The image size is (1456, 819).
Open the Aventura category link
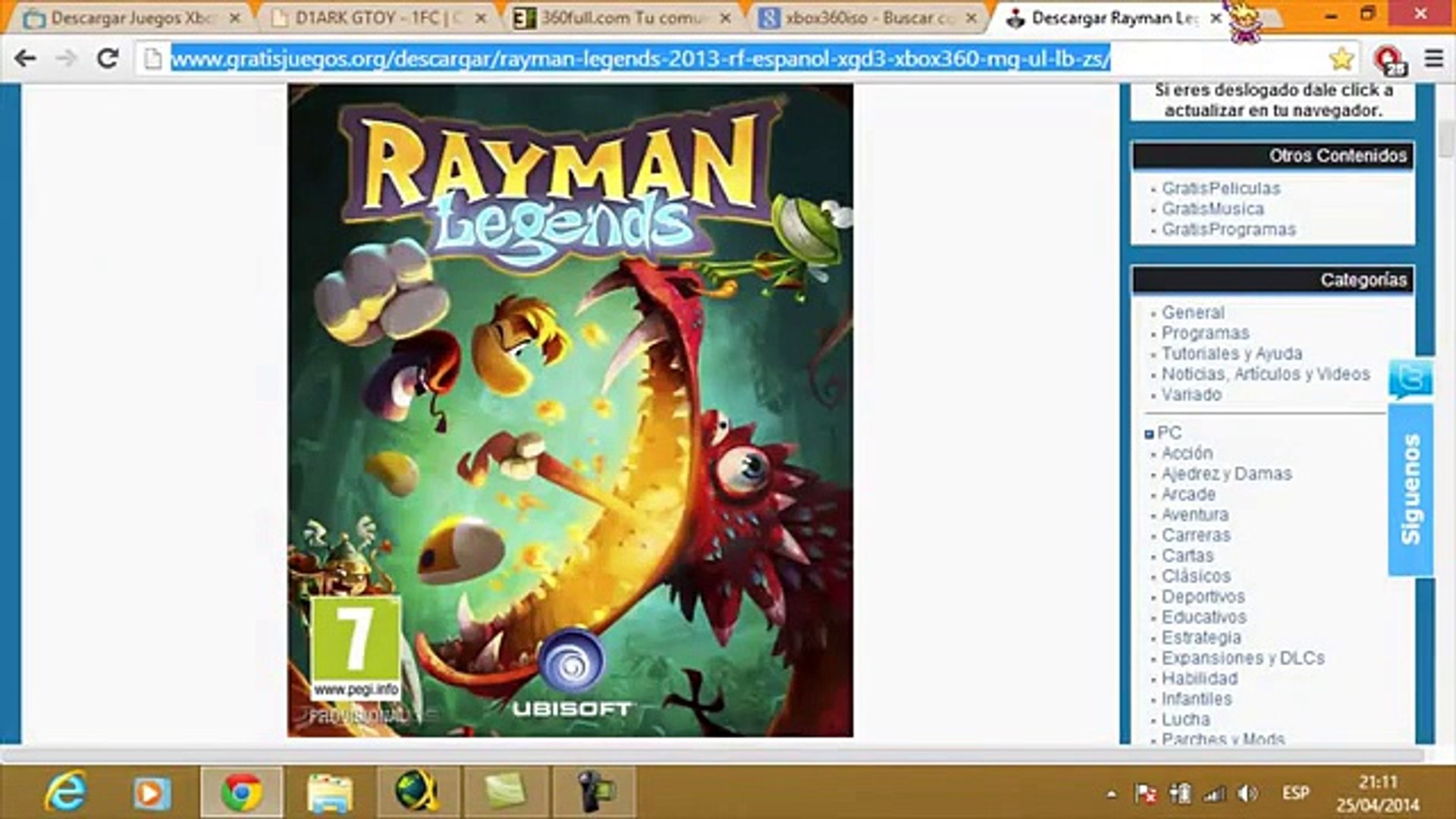click(x=1194, y=514)
